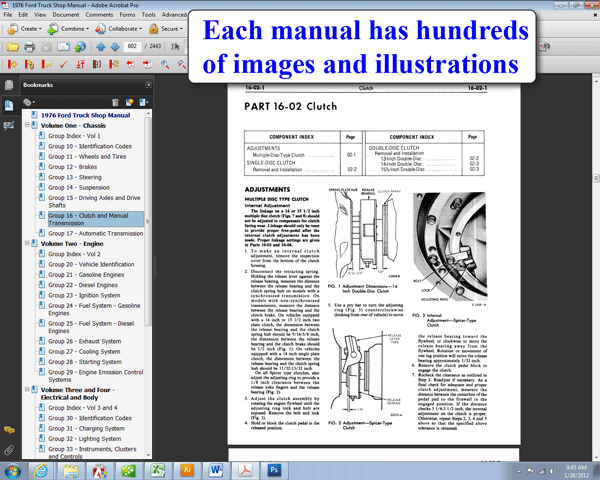
Task: Open the Tools menu
Action: (x=148, y=15)
